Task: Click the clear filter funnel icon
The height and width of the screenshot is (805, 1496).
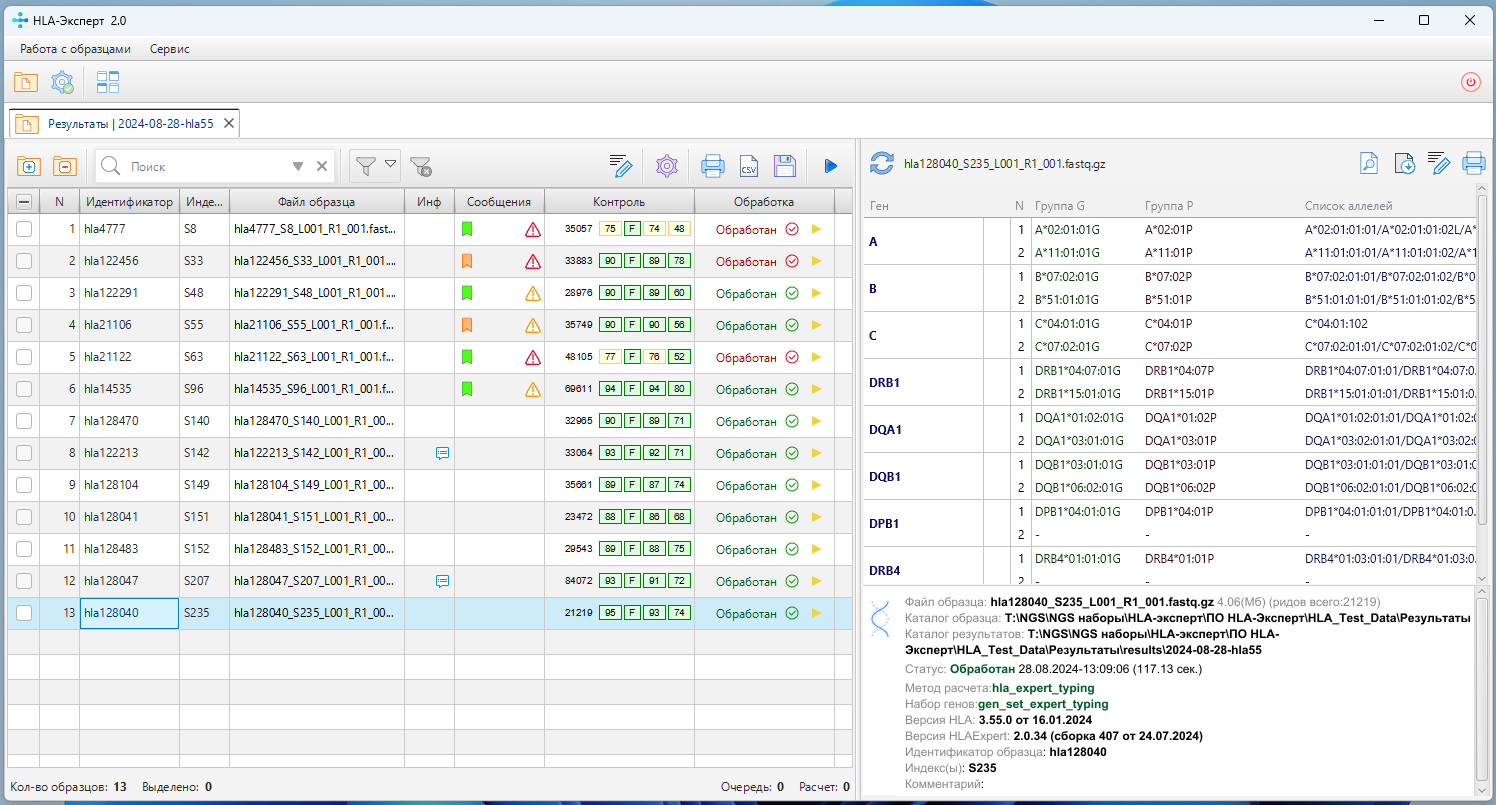Action: tap(421, 166)
